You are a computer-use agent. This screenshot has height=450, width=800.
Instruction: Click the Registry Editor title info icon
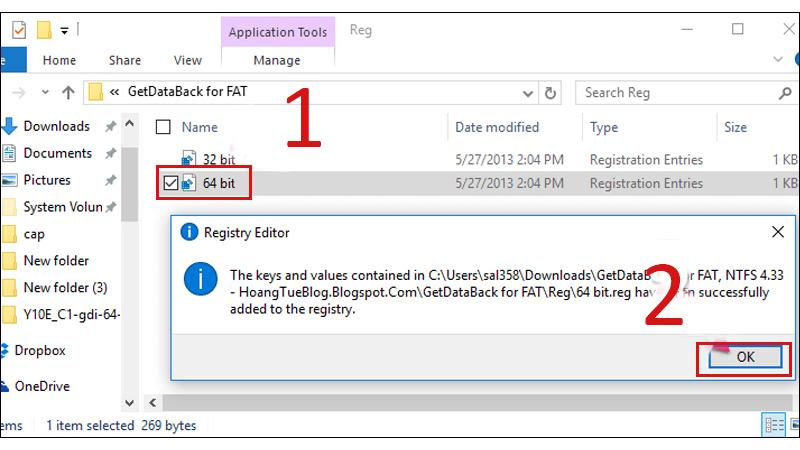point(189,232)
